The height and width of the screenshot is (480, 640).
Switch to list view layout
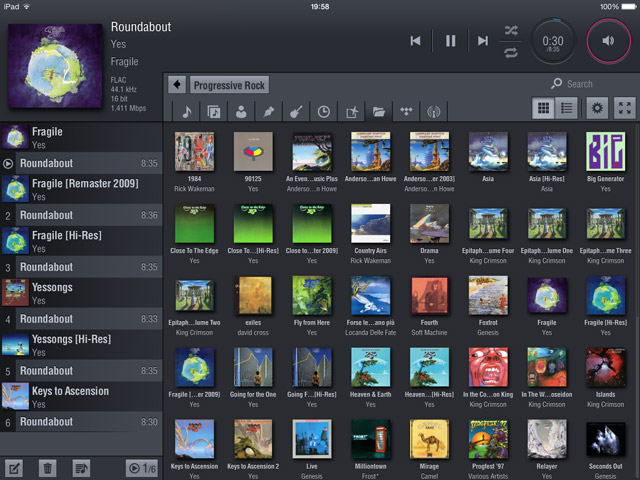point(565,109)
